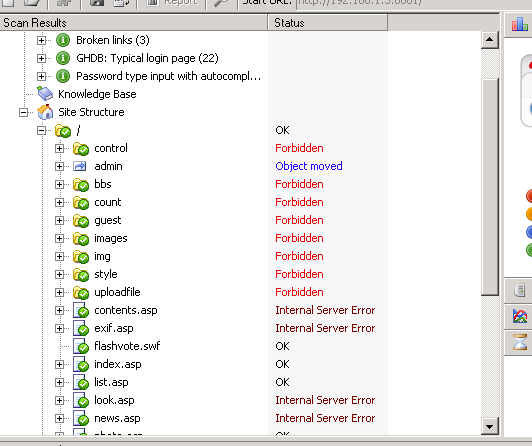This screenshot has height=446, width=532.
Task: Click the hourglass icon in right sidebar
Action: pyautogui.click(x=520, y=342)
